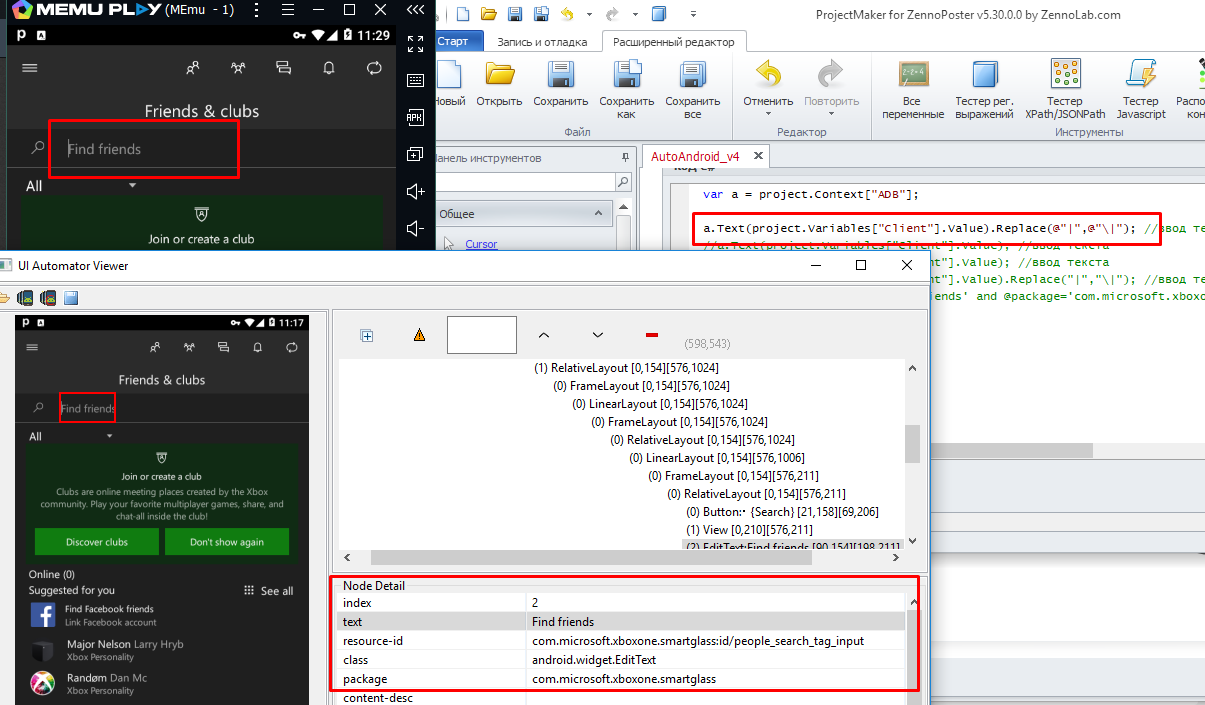Open Тестер XPath/JSONPath tool

pos(1065,90)
